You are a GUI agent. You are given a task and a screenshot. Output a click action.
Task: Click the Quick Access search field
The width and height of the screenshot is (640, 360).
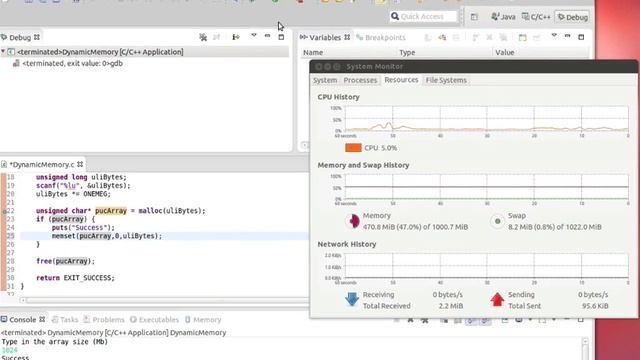pos(423,16)
